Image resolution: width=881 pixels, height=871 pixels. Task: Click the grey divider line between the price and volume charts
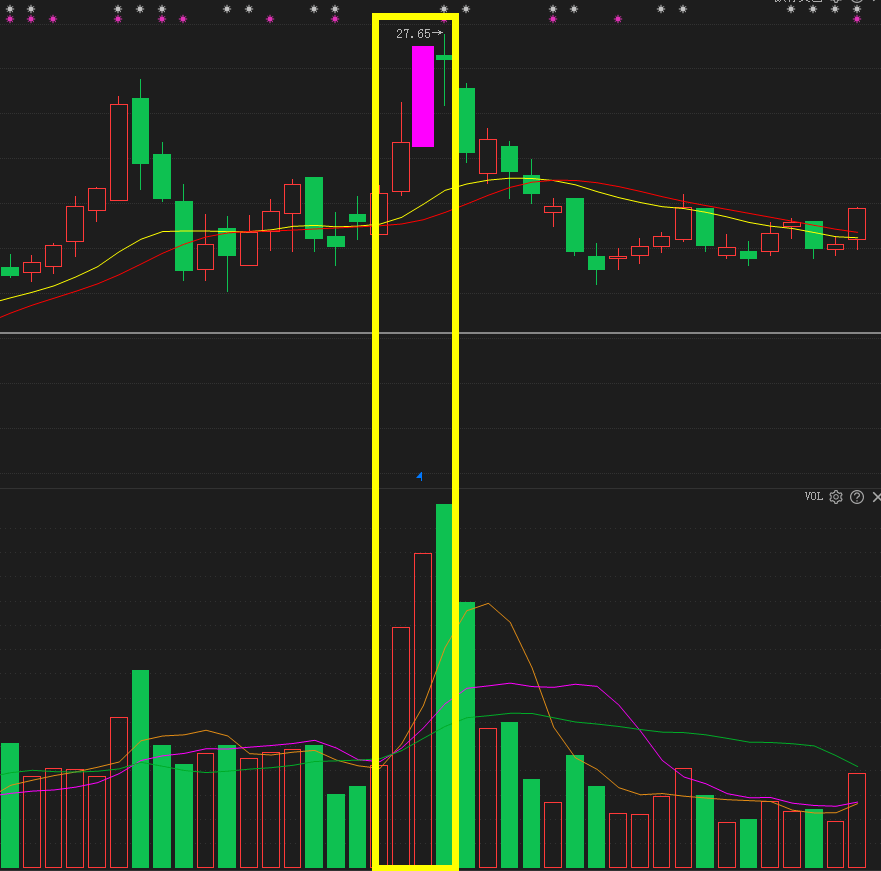coord(440,333)
